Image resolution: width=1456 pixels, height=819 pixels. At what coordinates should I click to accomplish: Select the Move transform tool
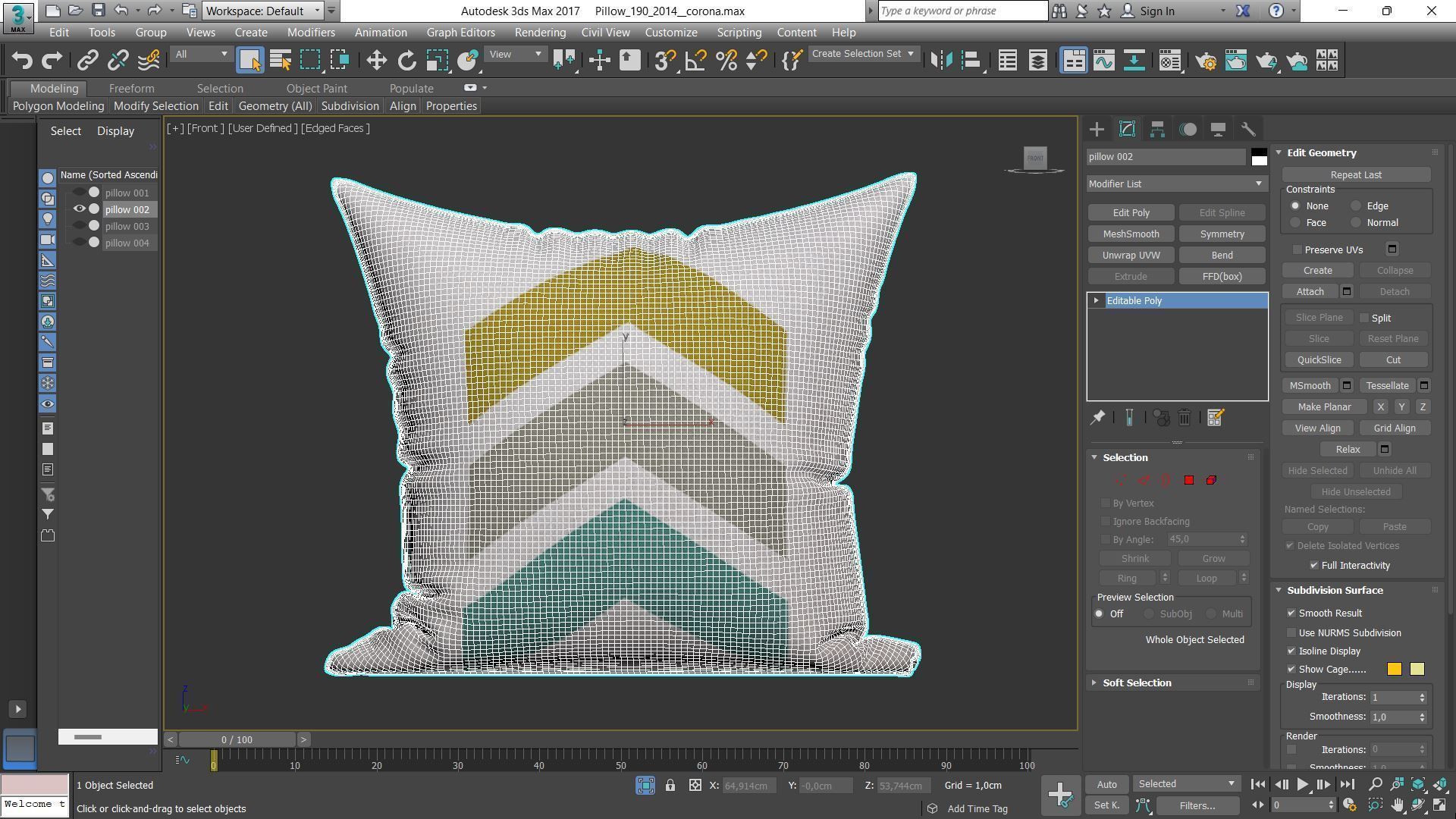(376, 61)
